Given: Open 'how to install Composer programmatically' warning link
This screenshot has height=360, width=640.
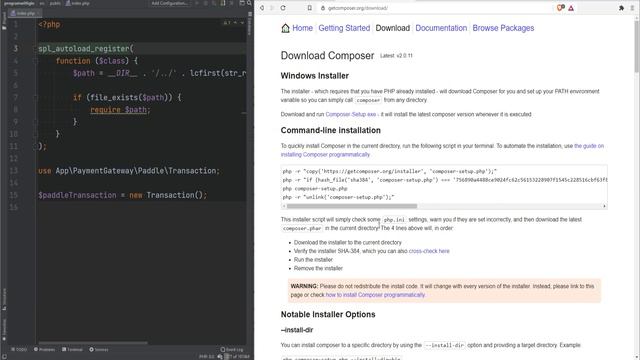Looking at the screenshot, I should pos(375,295).
